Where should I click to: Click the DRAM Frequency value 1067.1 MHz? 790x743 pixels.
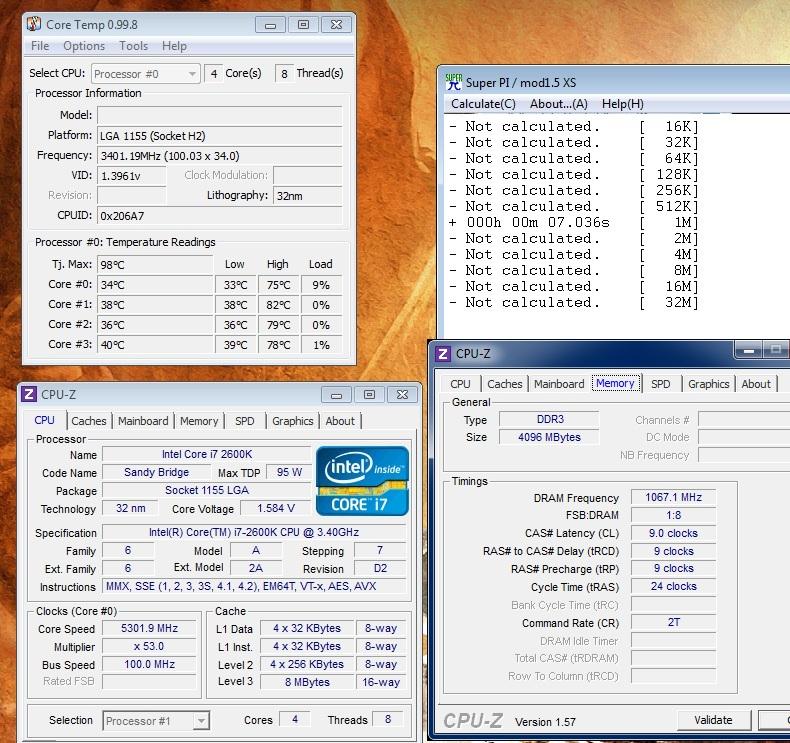coord(674,497)
